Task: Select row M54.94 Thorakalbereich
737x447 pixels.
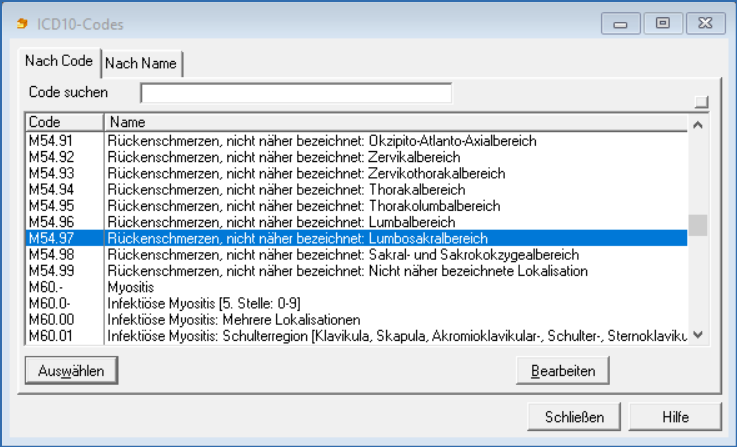Action: click(x=356, y=189)
